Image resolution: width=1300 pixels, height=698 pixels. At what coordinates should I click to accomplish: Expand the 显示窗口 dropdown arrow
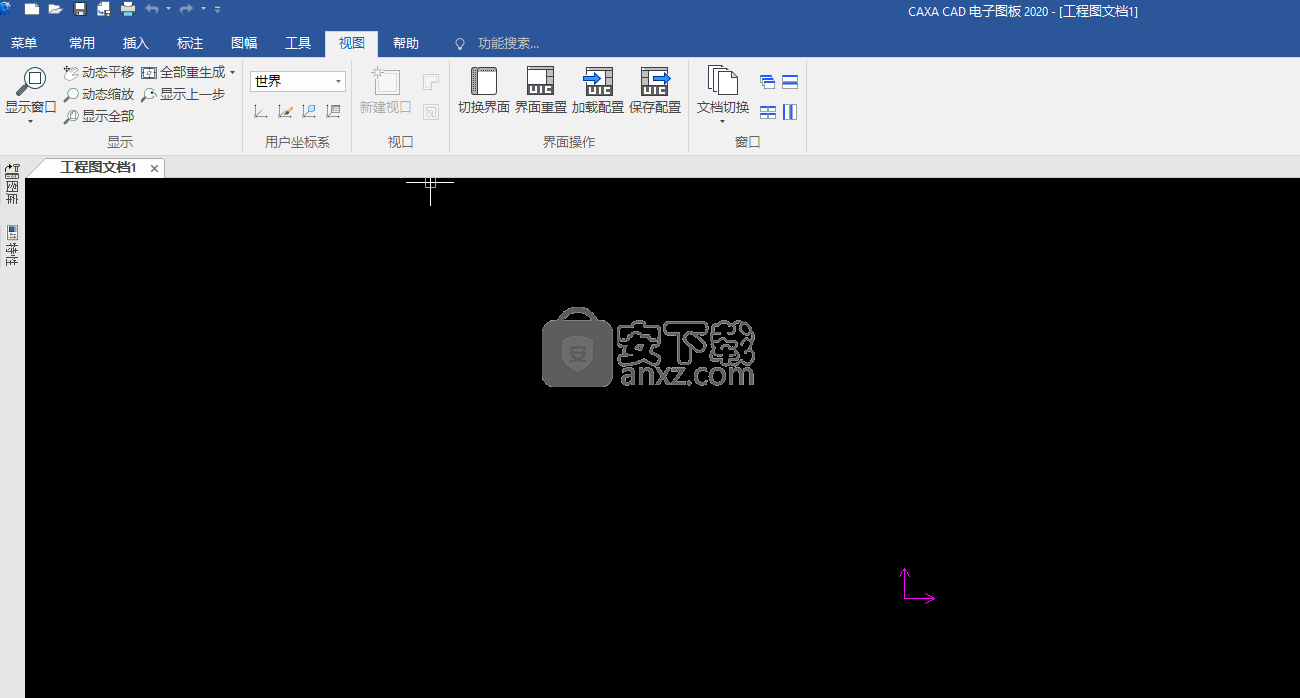31,121
